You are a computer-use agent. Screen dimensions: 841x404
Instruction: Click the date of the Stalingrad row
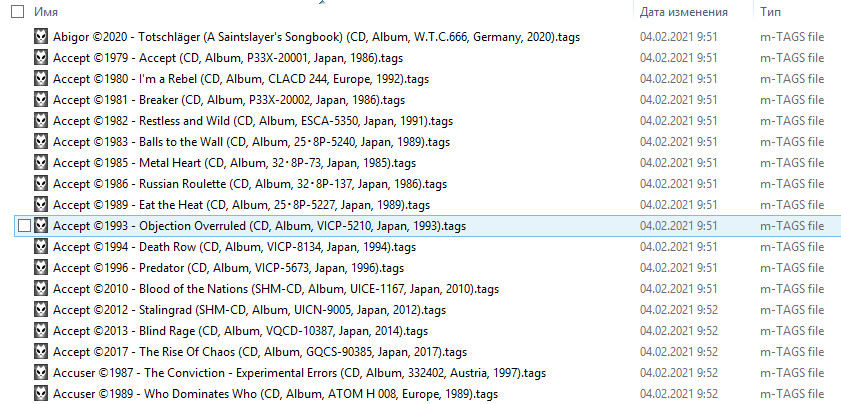click(678, 310)
